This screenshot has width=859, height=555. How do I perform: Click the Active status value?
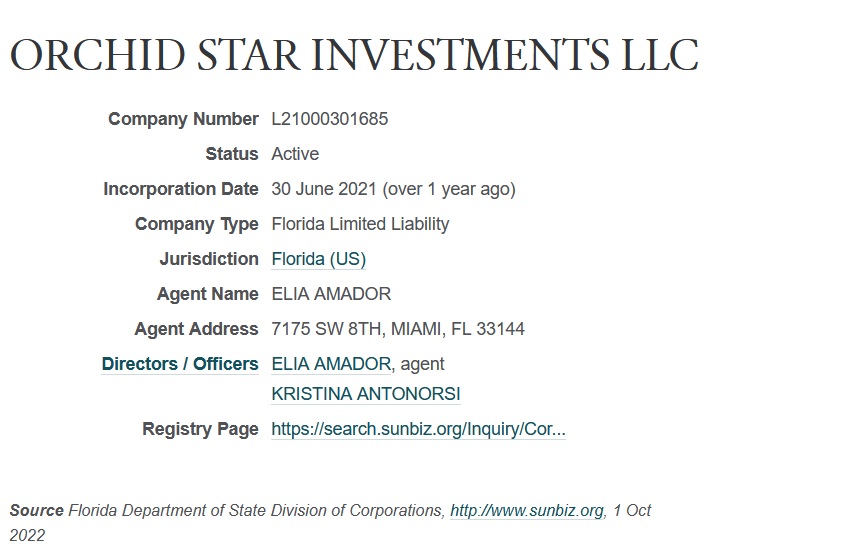tap(295, 154)
